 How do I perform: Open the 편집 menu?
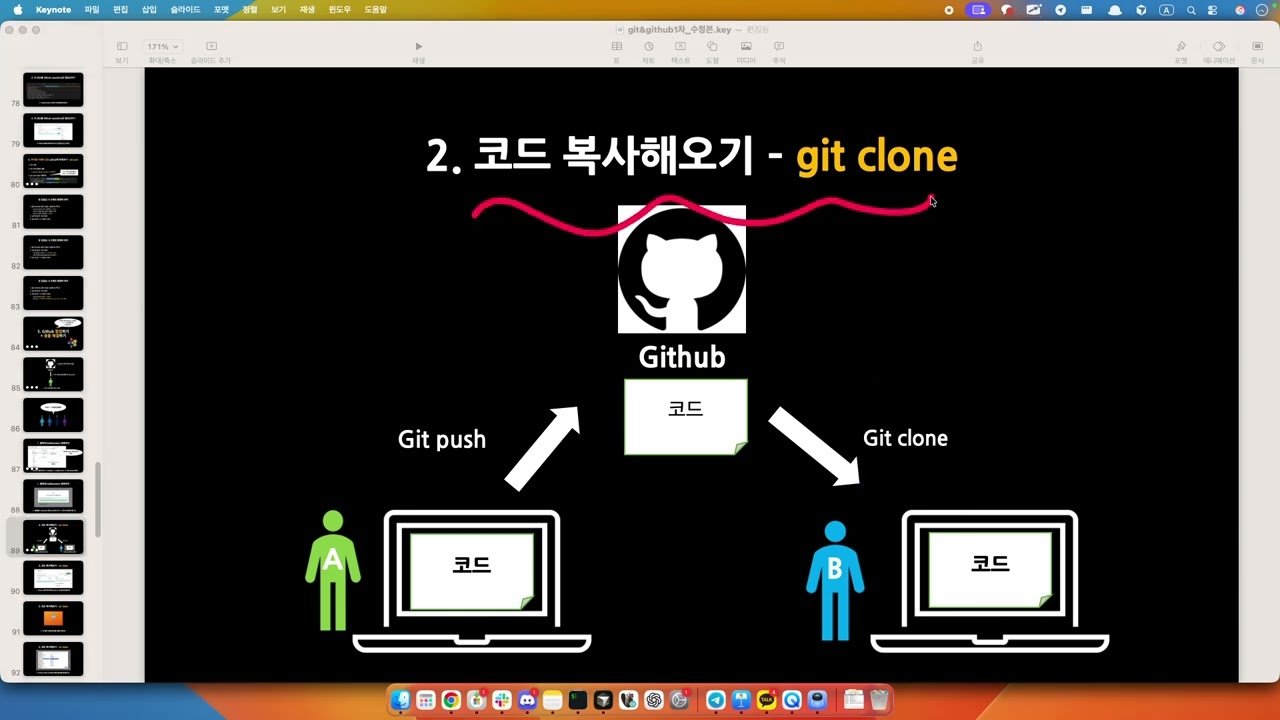(x=121, y=9)
